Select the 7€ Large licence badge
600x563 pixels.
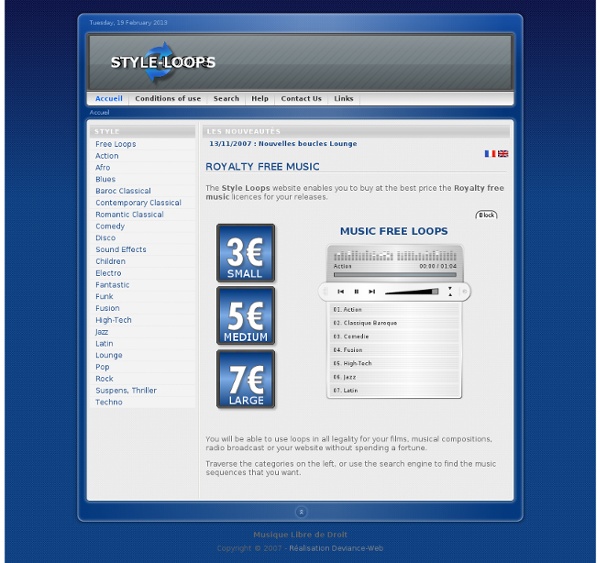[x=246, y=379]
